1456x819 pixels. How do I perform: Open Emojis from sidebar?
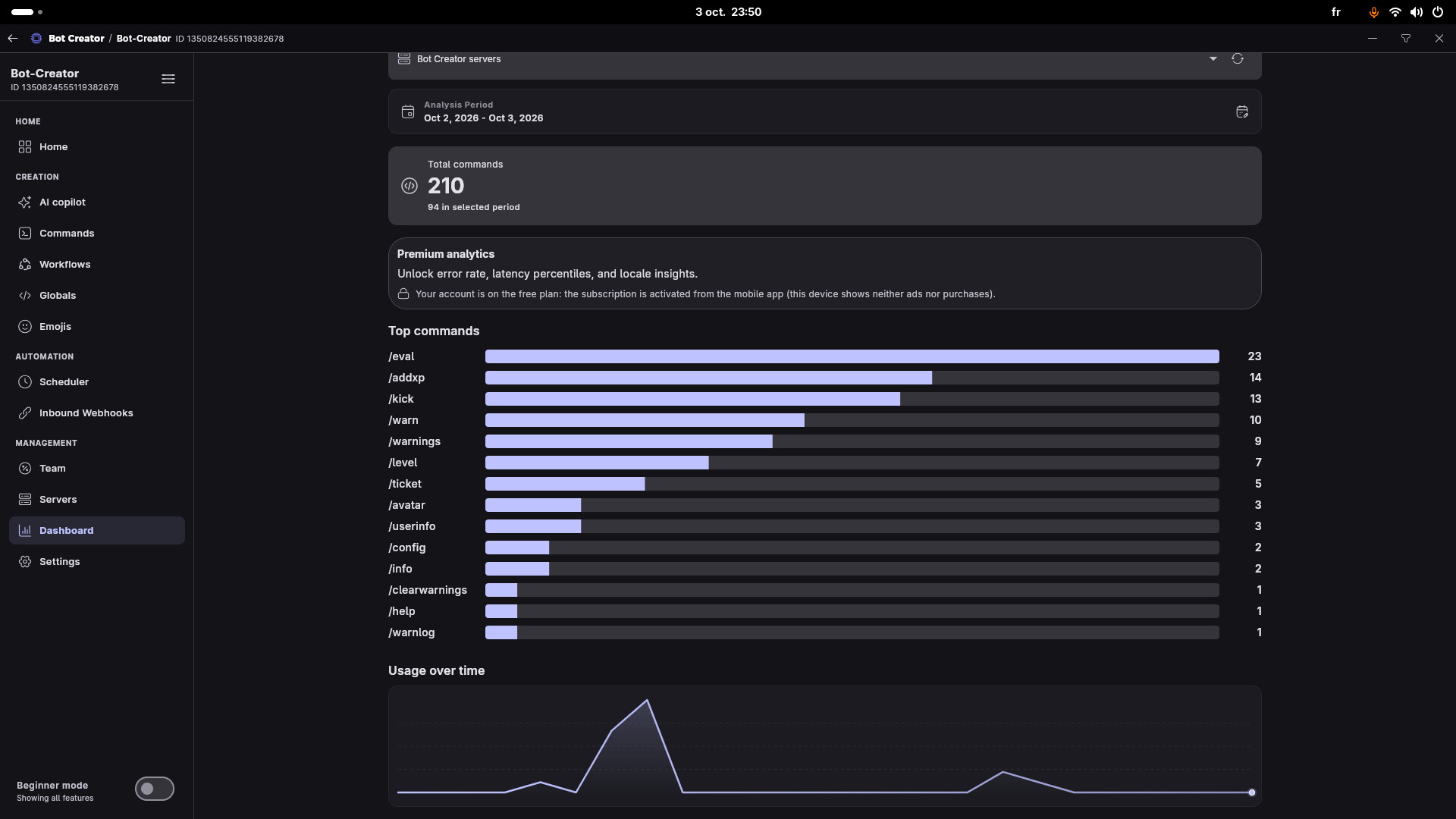pyautogui.click(x=97, y=327)
